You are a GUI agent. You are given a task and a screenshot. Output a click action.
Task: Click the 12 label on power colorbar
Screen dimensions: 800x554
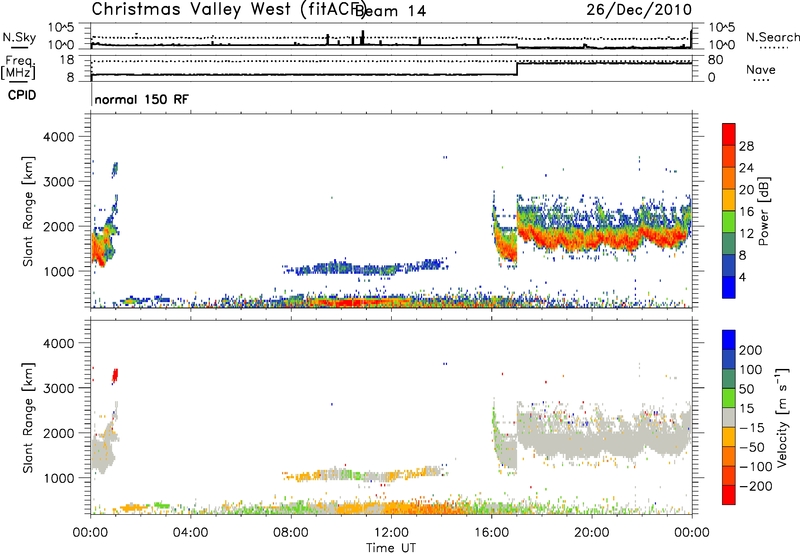[x=746, y=234]
